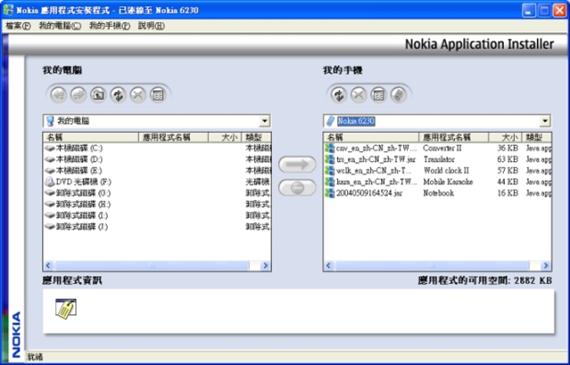Open the Nokia 6230 device dropdown
The width and height of the screenshot is (570, 365).
[545, 121]
